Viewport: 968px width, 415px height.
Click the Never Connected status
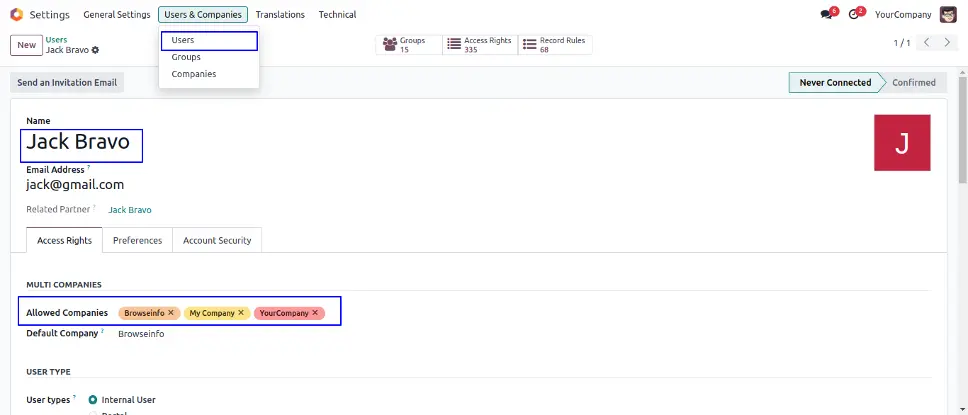pyautogui.click(x=835, y=83)
